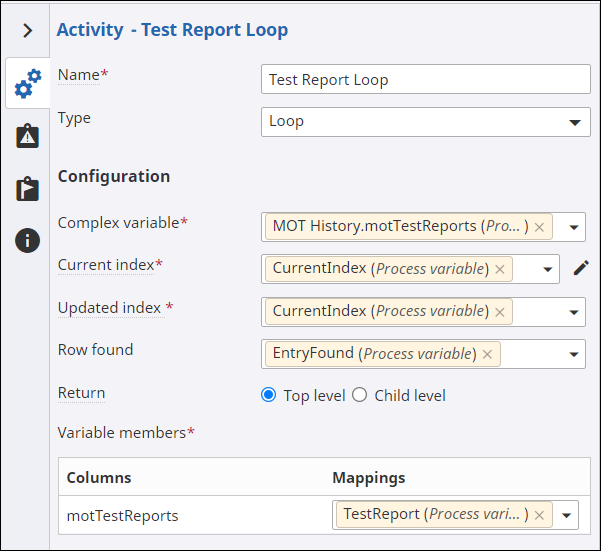Open the flag clipboard tab
601x551 pixels.
[x=28, y=189]
